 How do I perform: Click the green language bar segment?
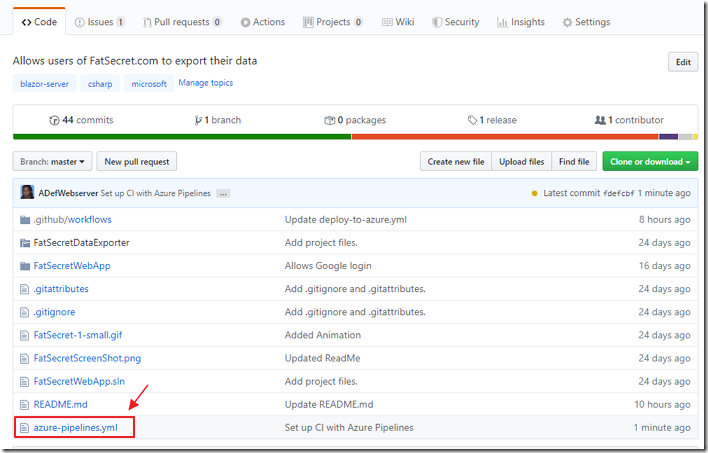[x=182, y=136]
